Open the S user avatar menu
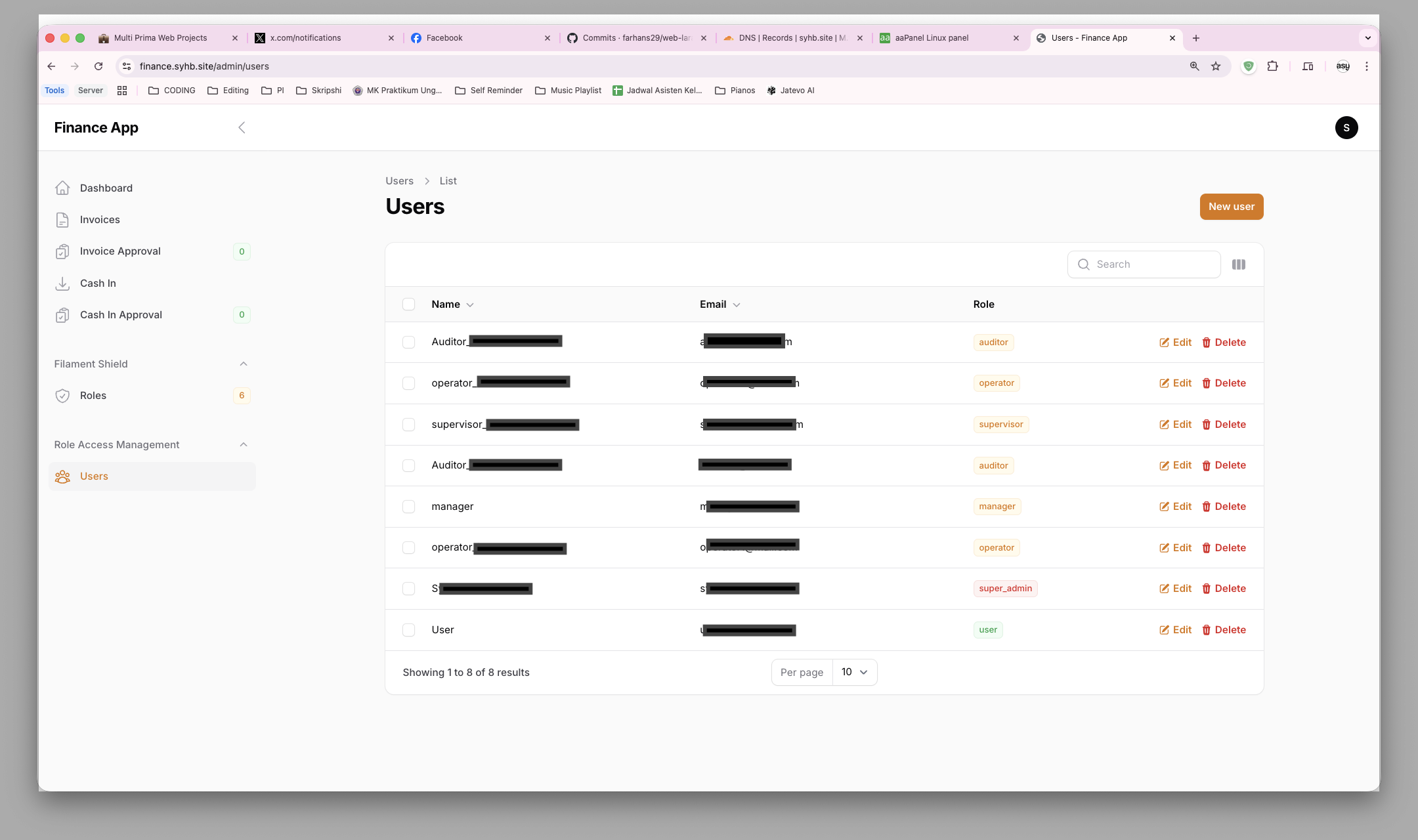Viewport: 1418px width, 840px height. 1346,128
